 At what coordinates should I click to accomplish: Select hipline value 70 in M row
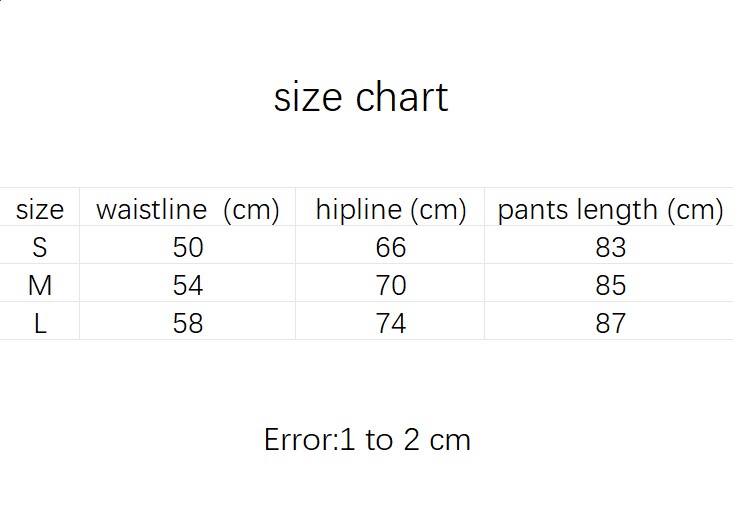391,285
